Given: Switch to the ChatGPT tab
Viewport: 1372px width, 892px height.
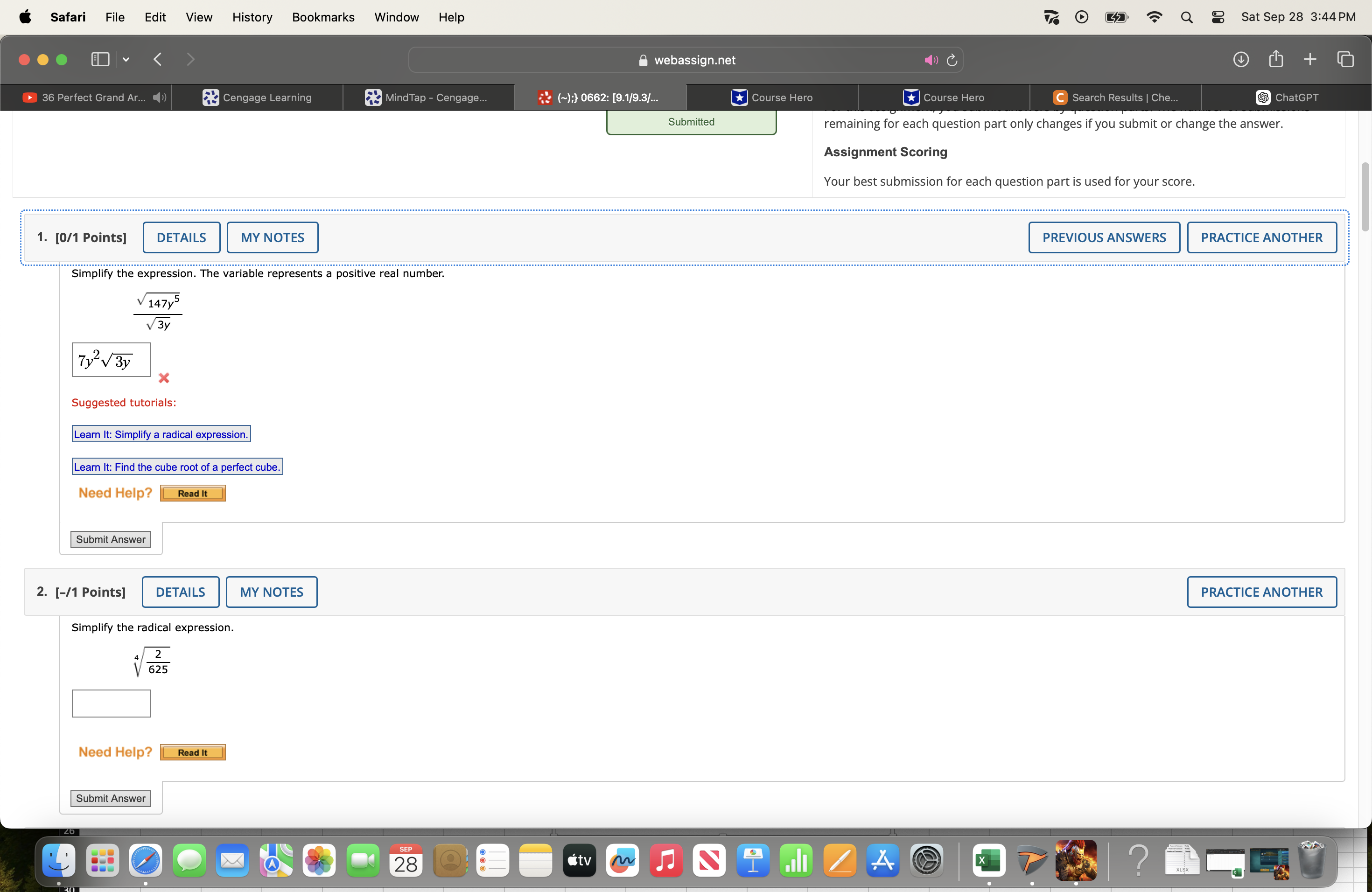Looking at the screenshot, I should coord(1287,98).
